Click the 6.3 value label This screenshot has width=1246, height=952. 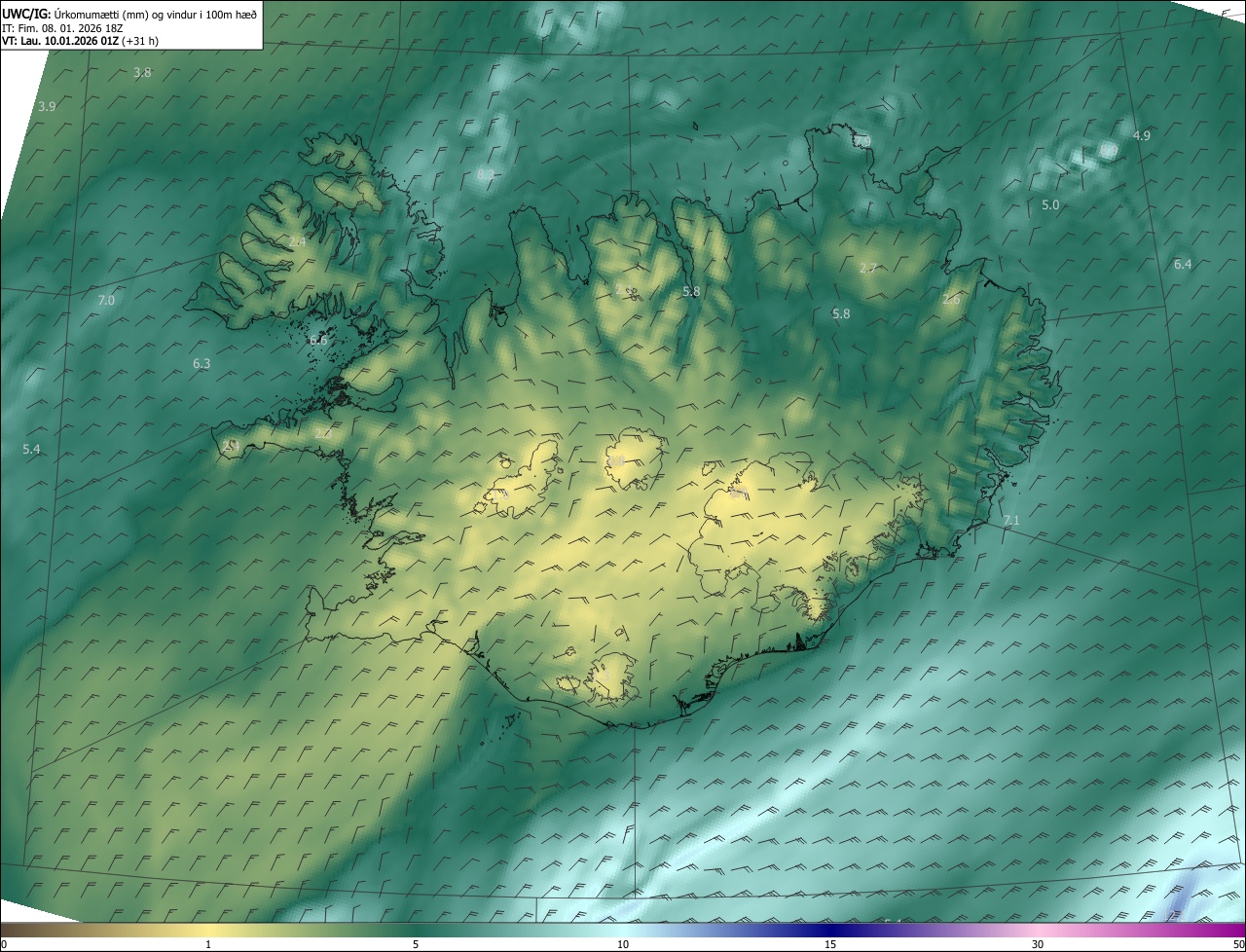point(202,363)
